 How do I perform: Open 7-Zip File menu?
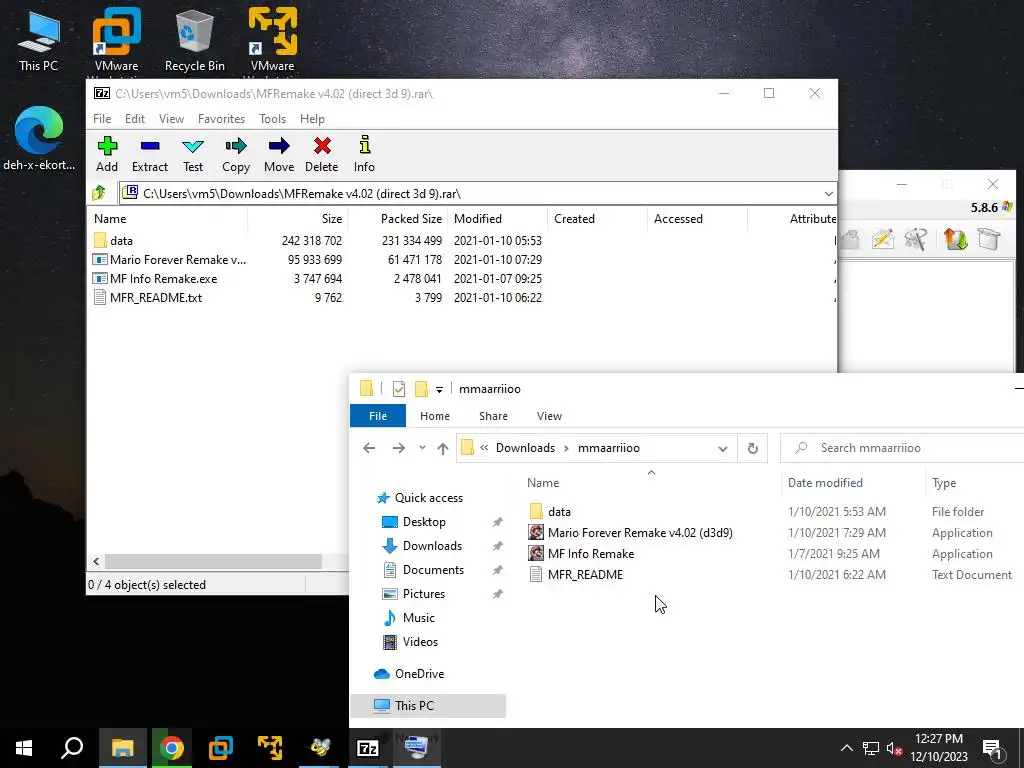102,119
